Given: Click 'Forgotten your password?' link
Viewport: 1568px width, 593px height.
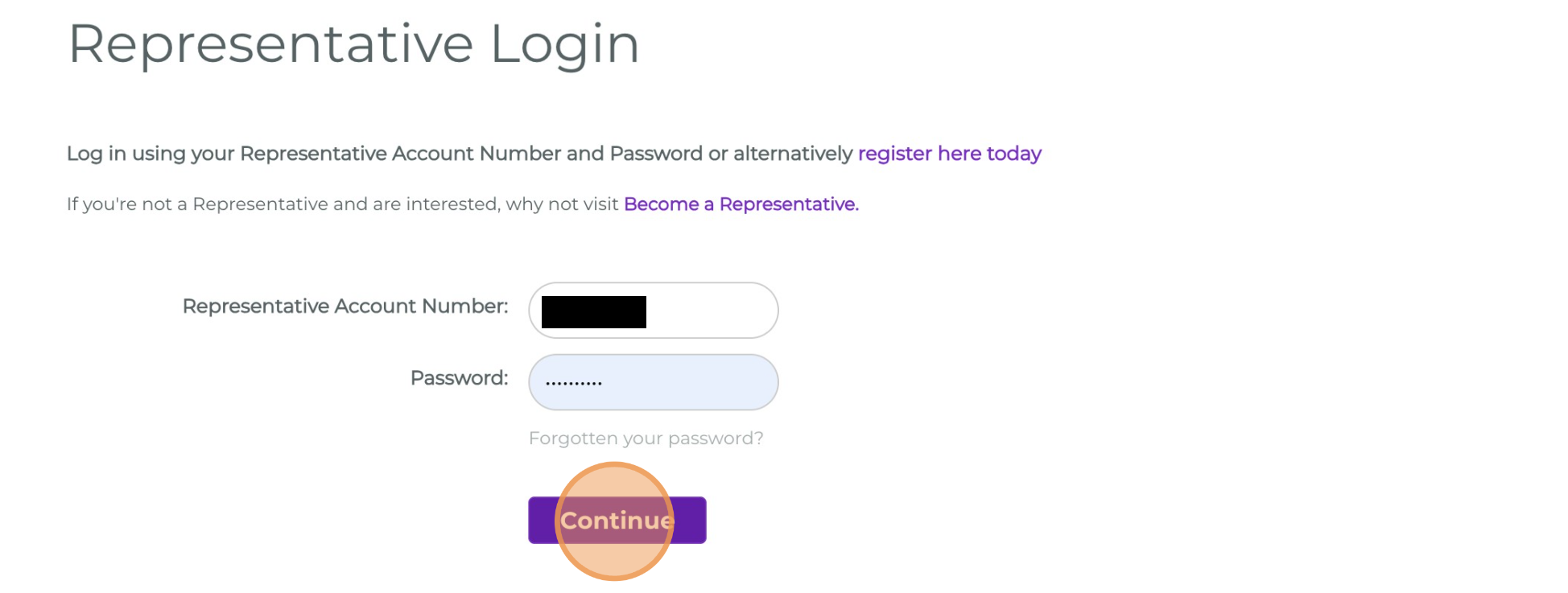Looking at the screenshot, I should click(646, 439).
